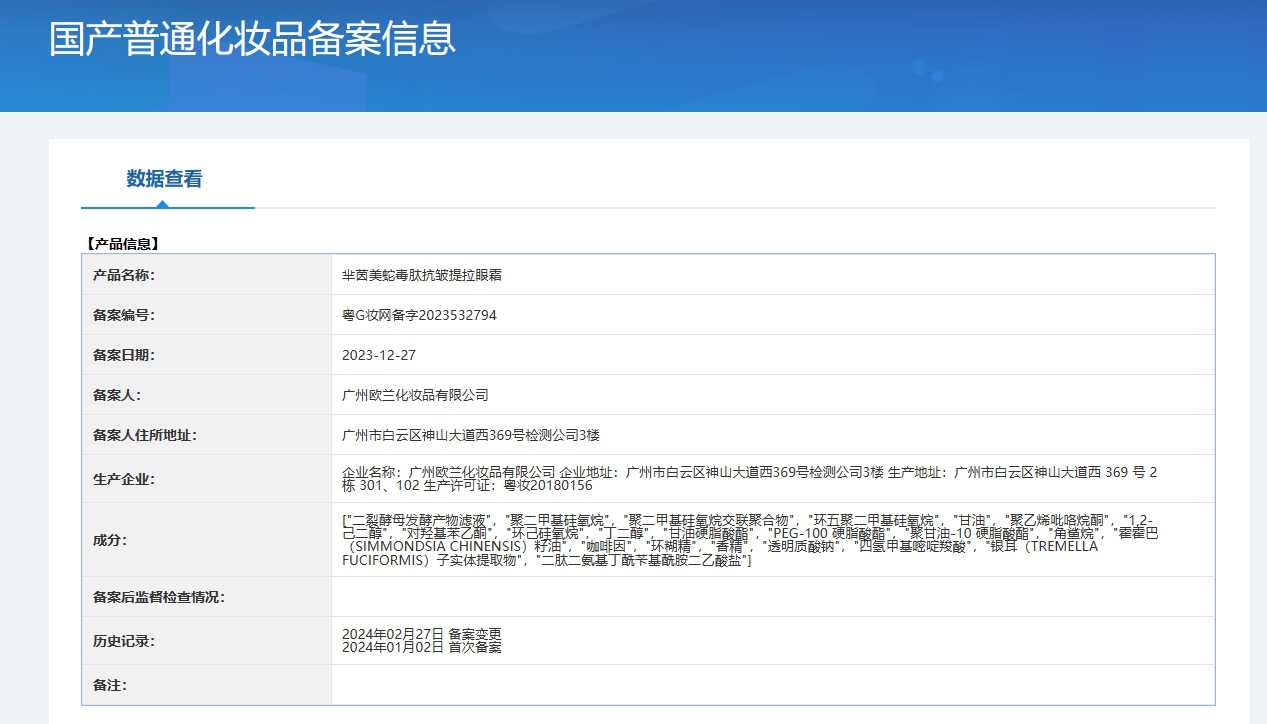
Task: Click the record 2024年01月02日 首次备案
Action: 421,647
